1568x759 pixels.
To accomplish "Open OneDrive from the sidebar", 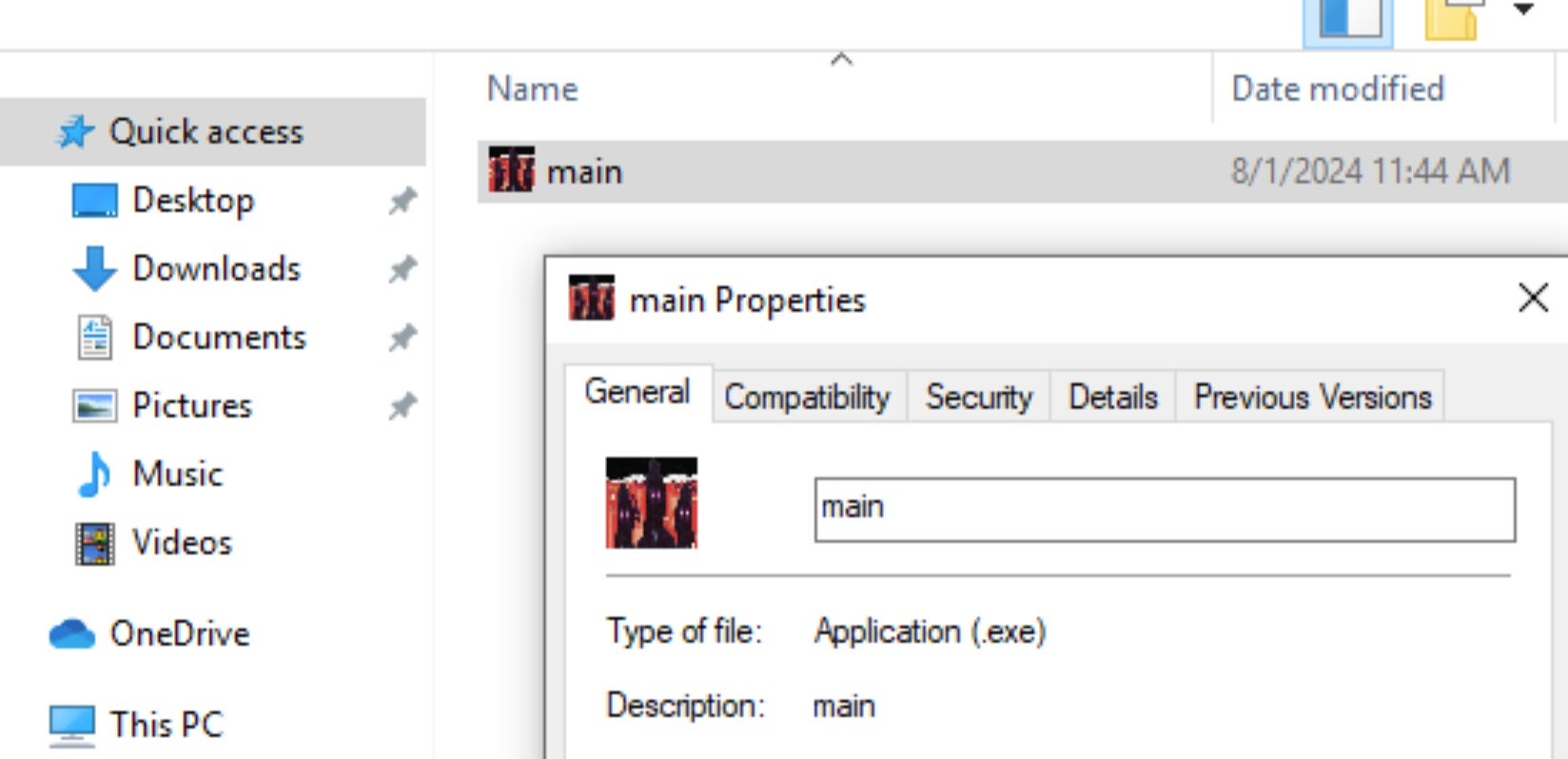I will point(179,633).
